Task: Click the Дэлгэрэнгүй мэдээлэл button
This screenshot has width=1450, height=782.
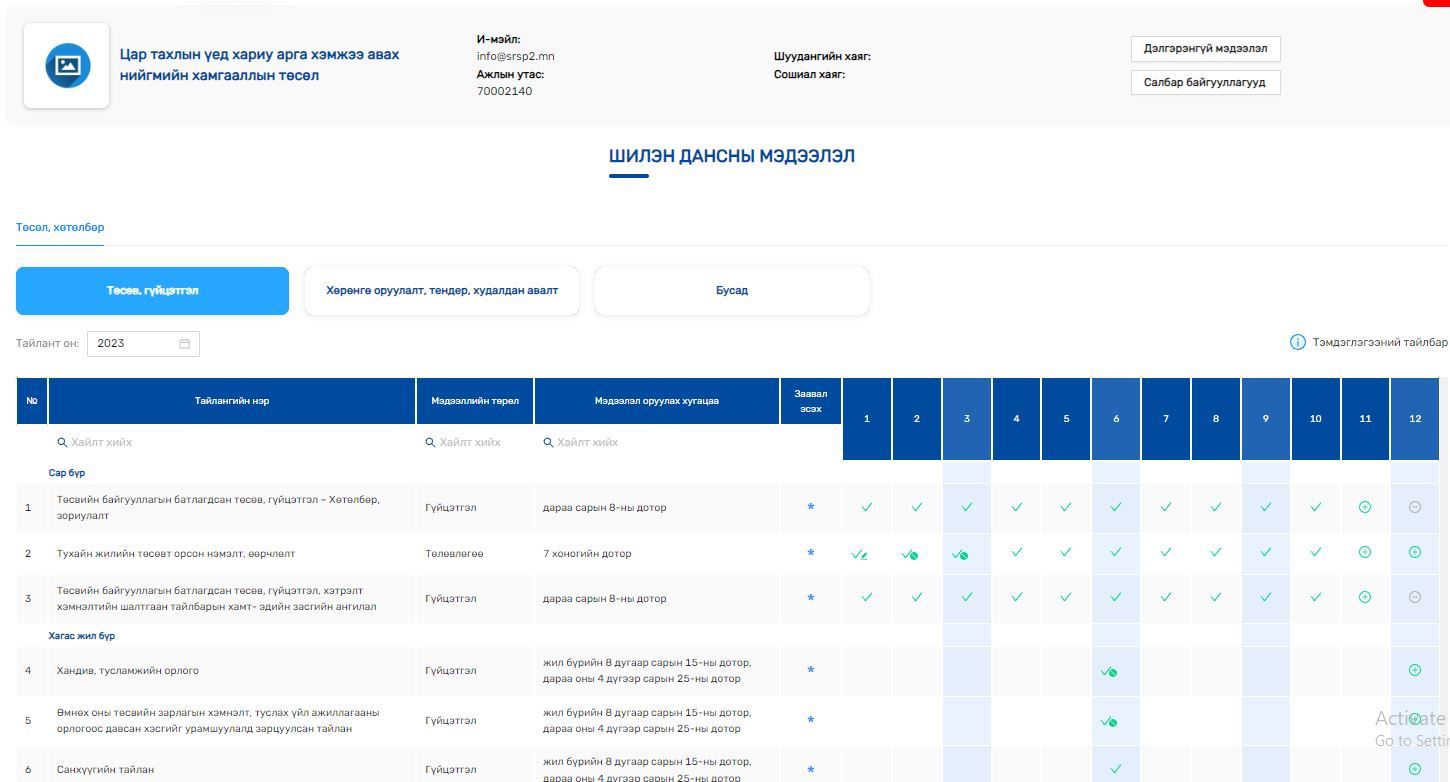Action: point(1205,49)
